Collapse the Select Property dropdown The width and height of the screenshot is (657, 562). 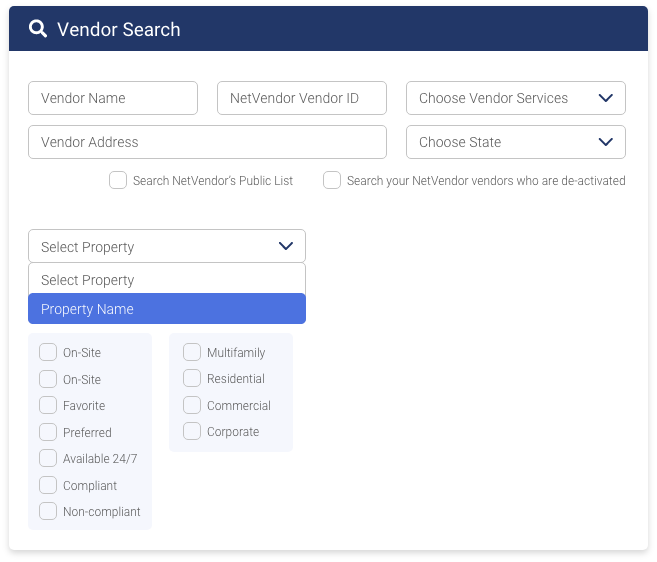tap(167, 246)
